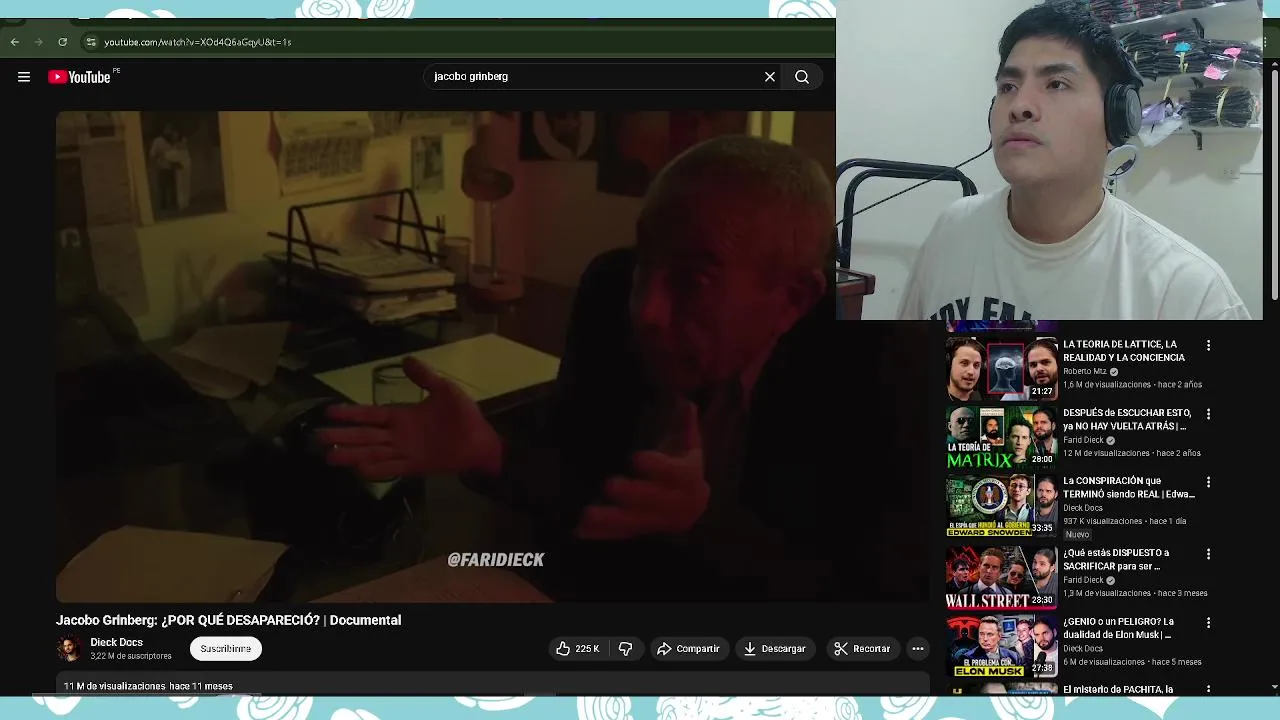This screenshot has width=1280, height=720.
Task: Open options menu for ¿Qué estás DISPUESTO video
Action: [1208, 554]
